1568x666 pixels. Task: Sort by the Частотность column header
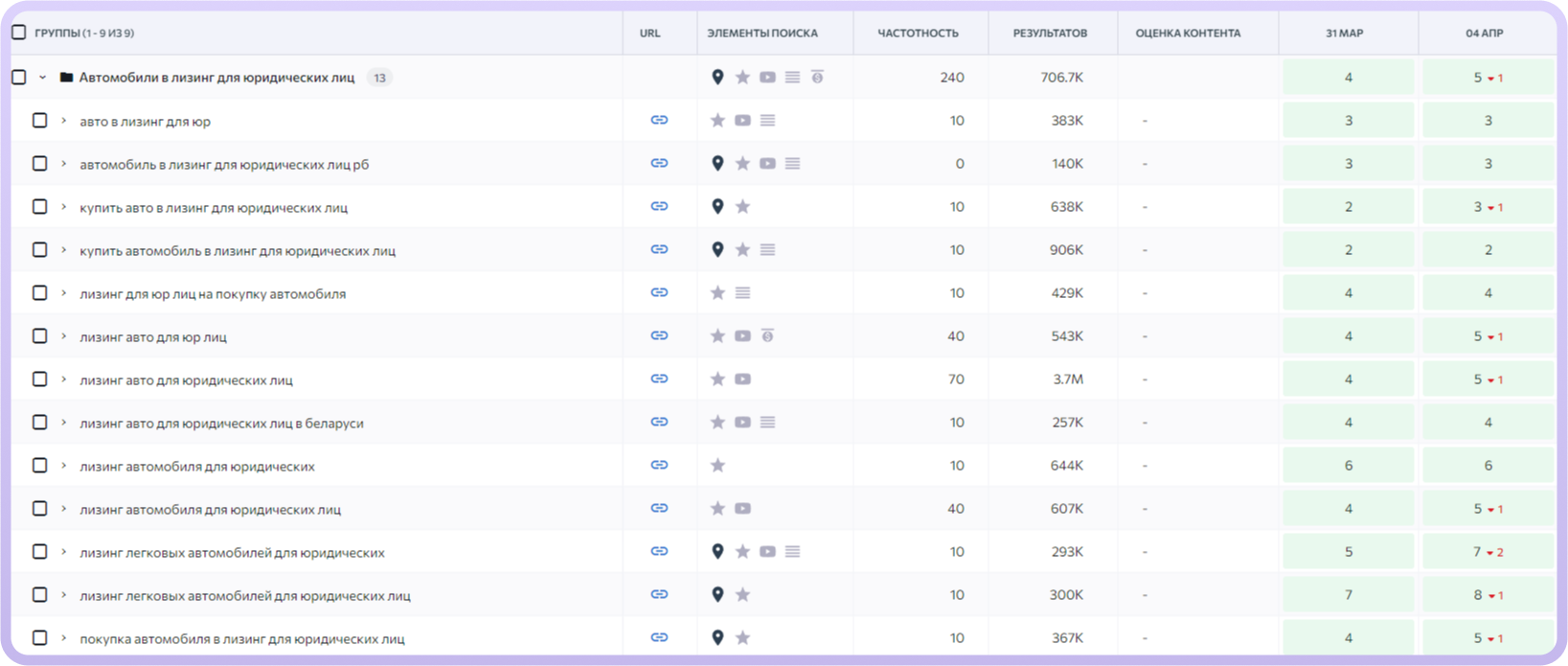(x=918, y=33)
